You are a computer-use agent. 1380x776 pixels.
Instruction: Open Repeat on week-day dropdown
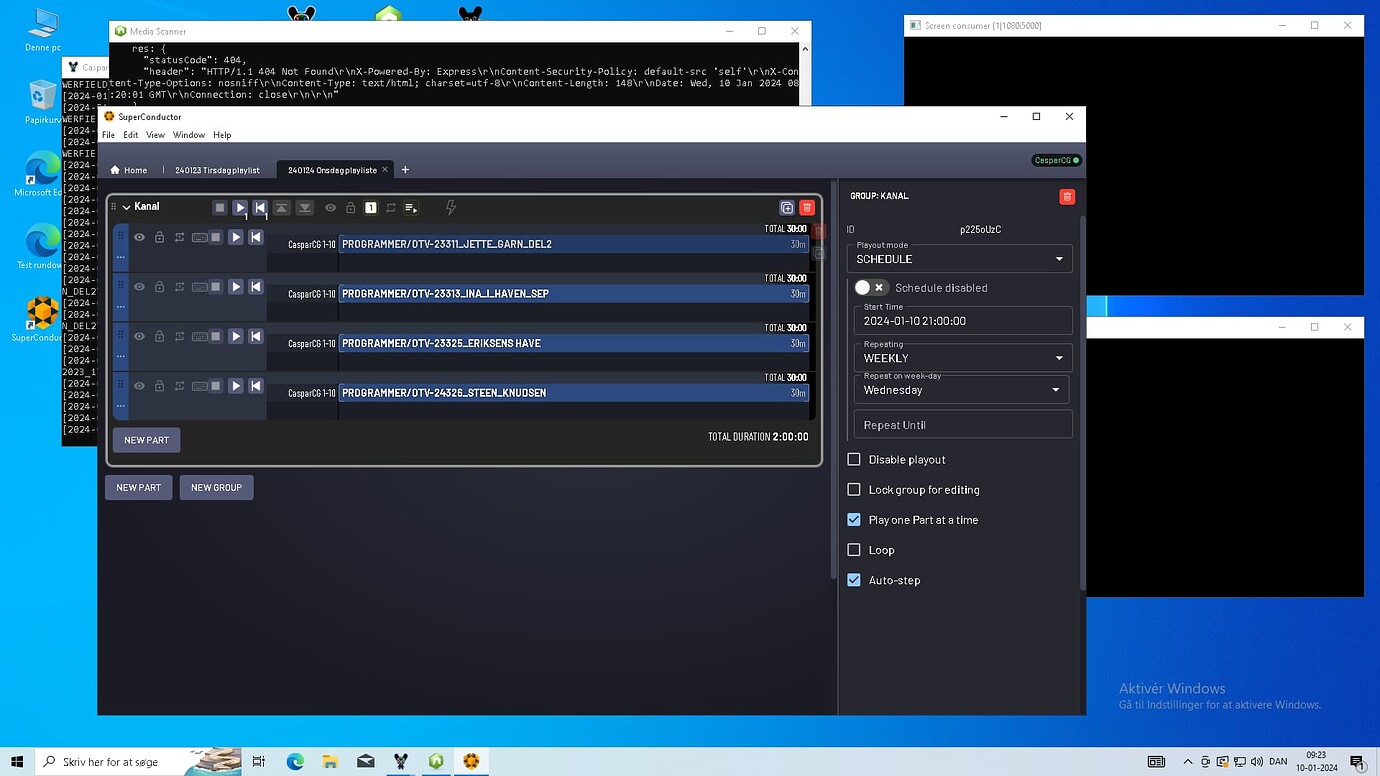click(x=961, y=389)
